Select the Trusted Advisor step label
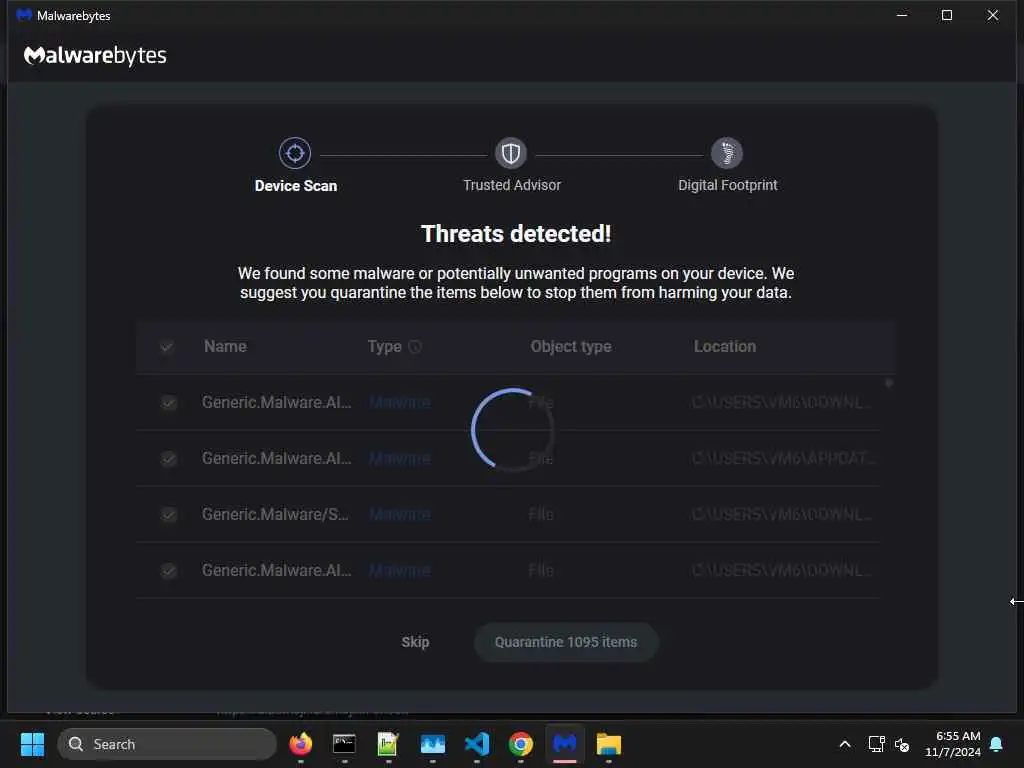This screenshot has height=768, width=1024. coord(512,185)
